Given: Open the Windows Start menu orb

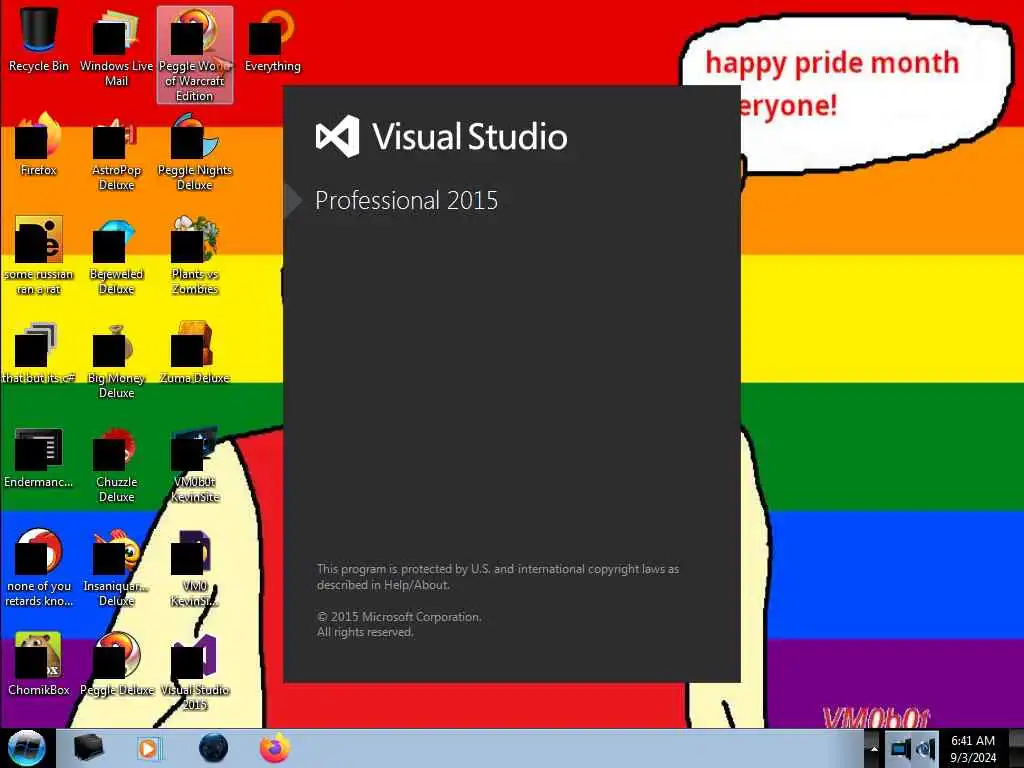Looking at the screenshot, I should pos(27,748).
